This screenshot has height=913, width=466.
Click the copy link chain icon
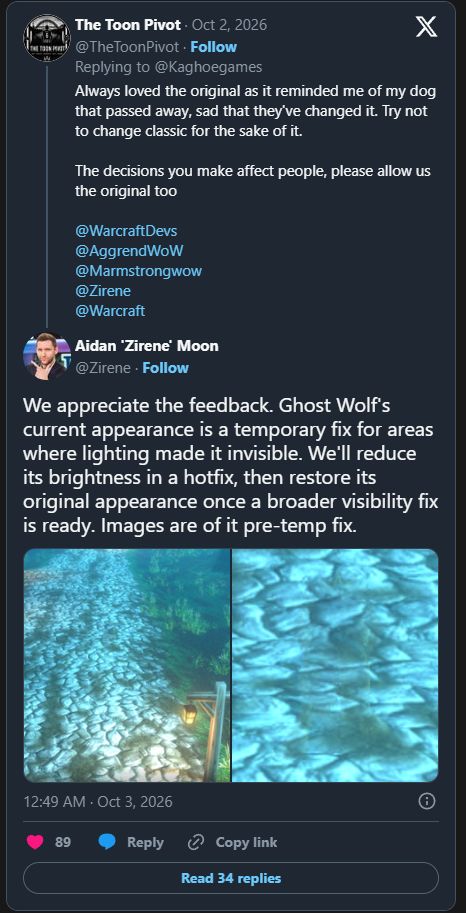pyautogui.click(x=196, y=842)
